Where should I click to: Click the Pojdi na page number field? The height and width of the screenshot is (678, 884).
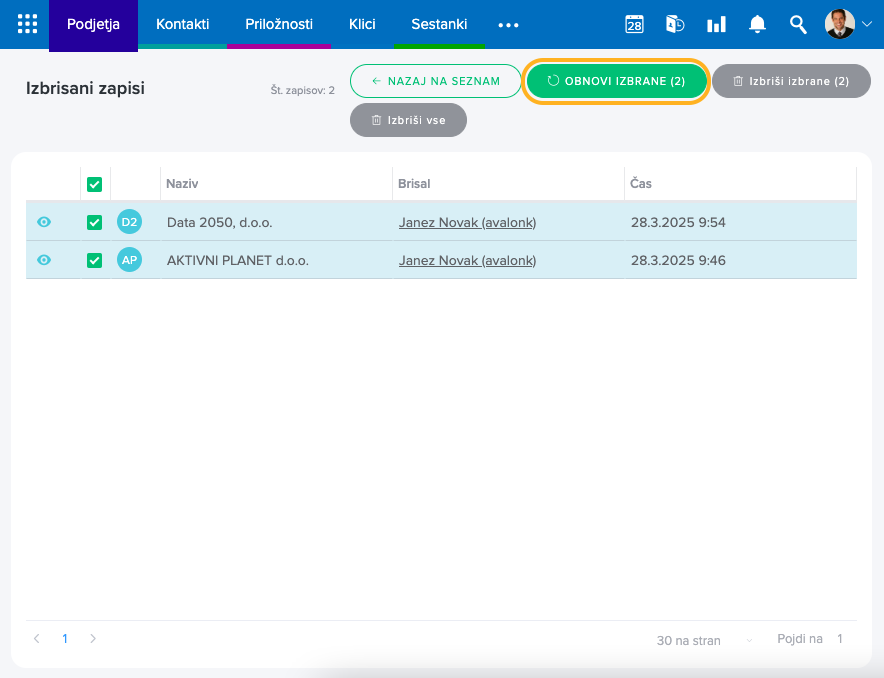(840, 639)
